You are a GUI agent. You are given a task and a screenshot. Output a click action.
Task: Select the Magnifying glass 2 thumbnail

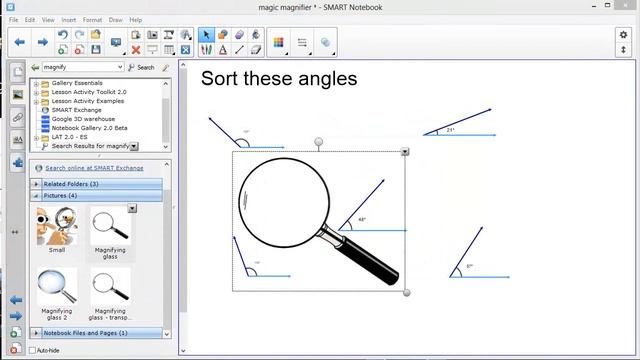pos(57,287)
